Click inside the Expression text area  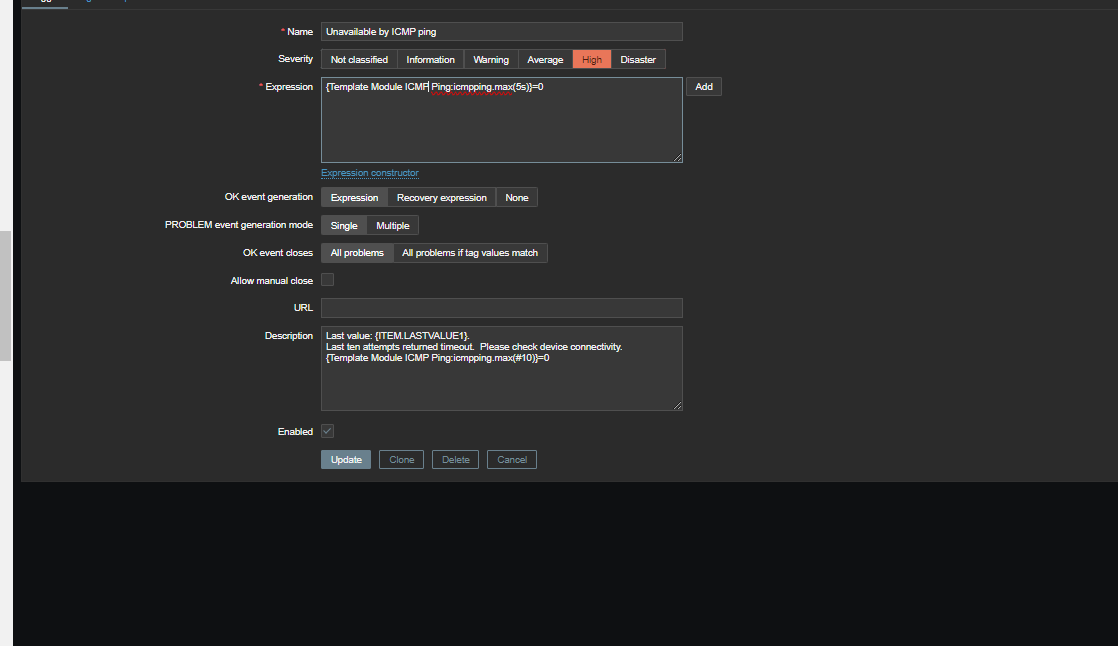click(501, 125)
